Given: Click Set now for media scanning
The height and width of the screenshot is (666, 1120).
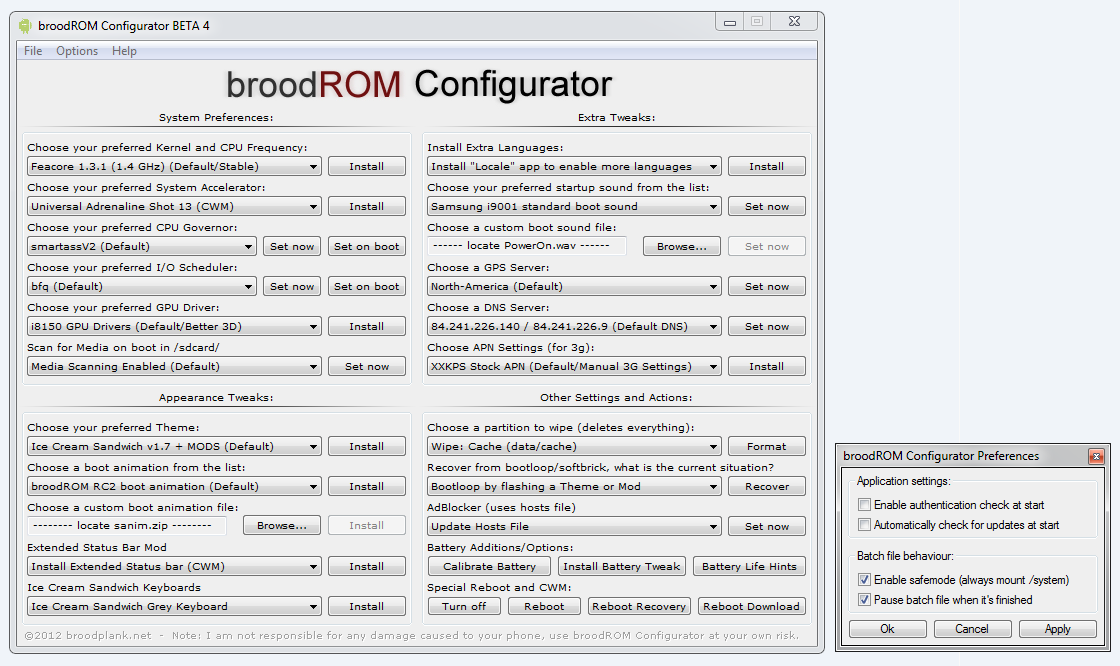Looking at the screenshot, I should tap(366, 367).
